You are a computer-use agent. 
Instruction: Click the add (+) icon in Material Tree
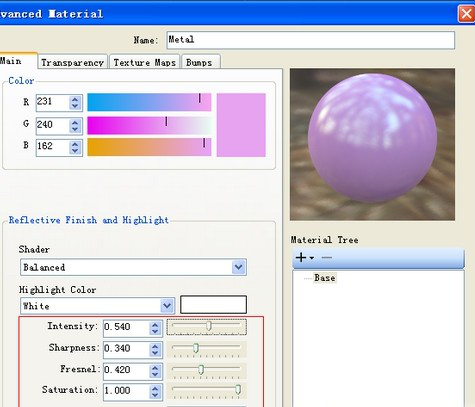(301, 257)
